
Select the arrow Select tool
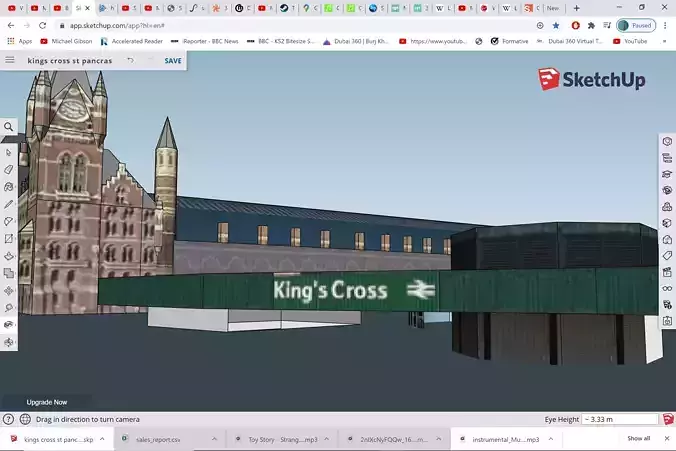pos(9,153)
